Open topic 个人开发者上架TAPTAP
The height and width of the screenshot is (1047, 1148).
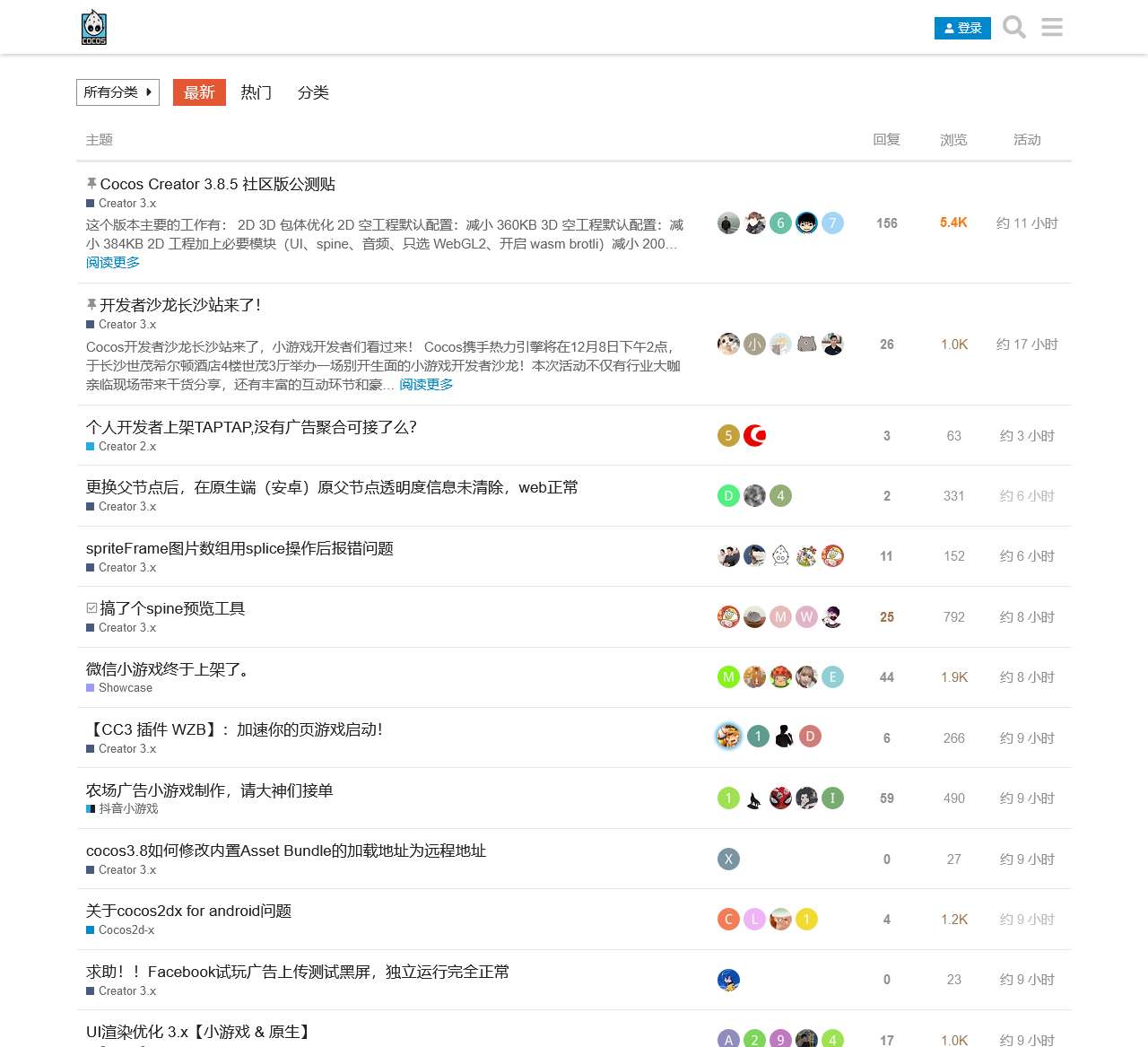coord(251,427)
